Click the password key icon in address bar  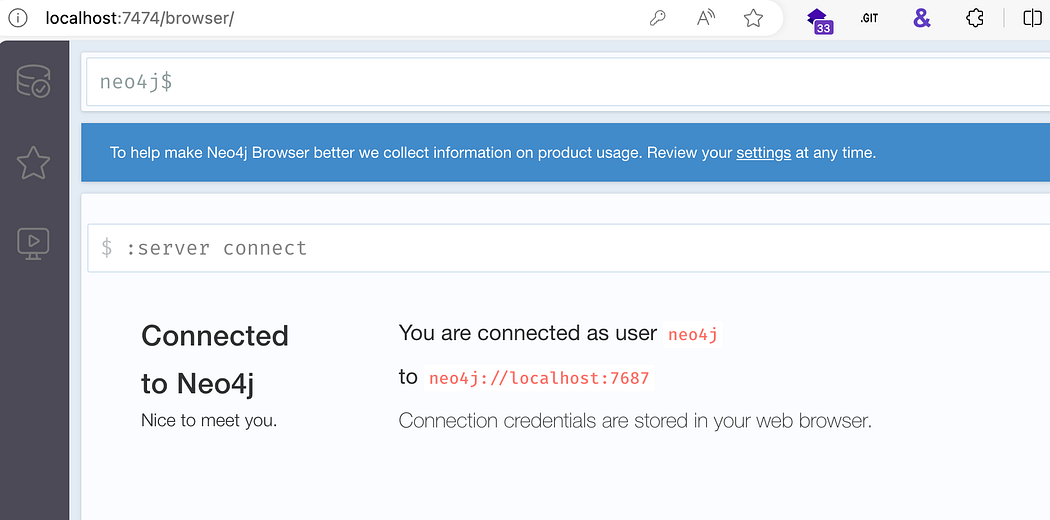(658, 18)
